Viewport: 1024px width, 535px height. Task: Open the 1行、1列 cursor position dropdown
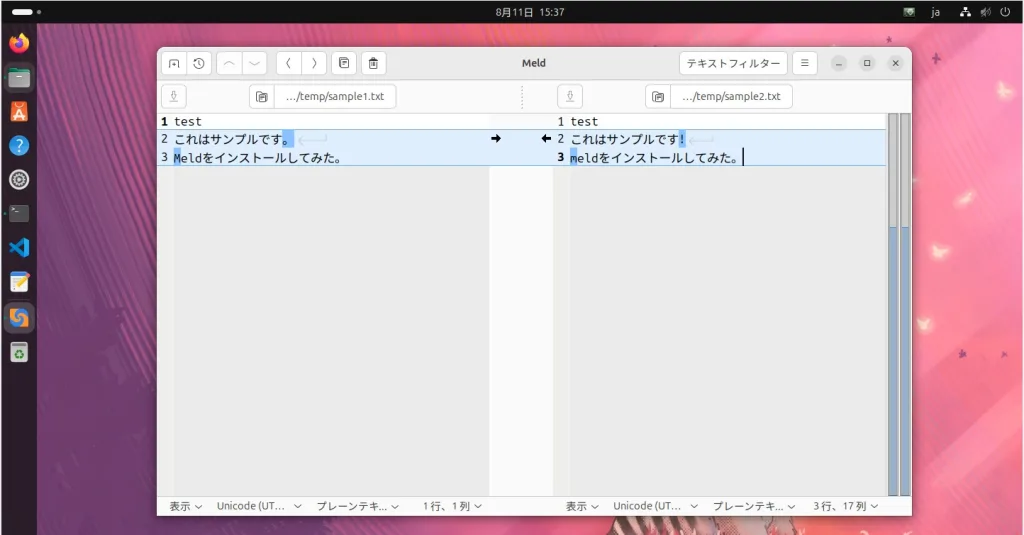coord(453,506)
